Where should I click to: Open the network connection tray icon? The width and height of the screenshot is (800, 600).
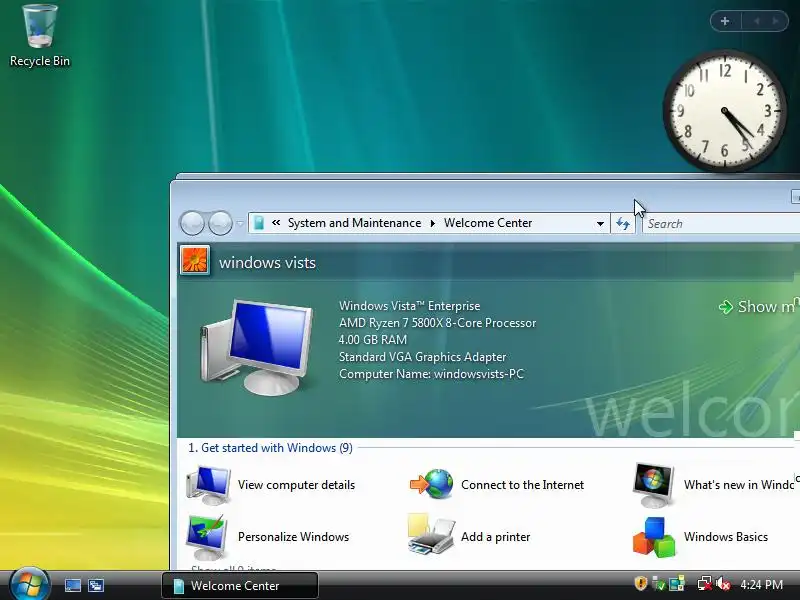pos(677,584)
